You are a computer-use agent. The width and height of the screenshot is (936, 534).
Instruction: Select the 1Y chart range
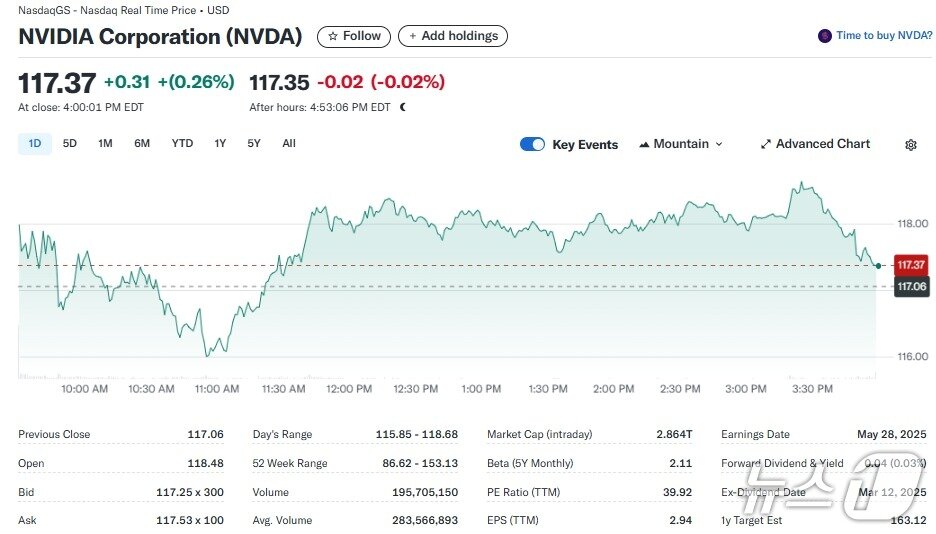(220, 144)
